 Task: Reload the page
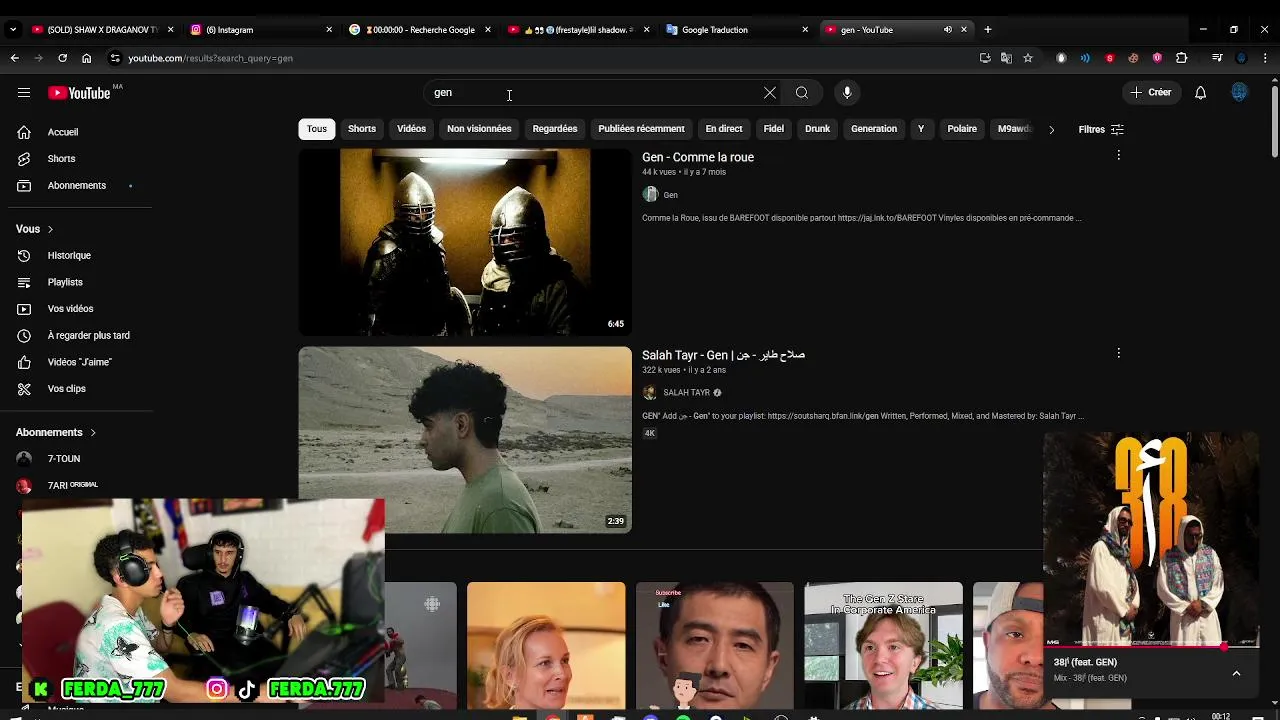click(x=62, y=58)
